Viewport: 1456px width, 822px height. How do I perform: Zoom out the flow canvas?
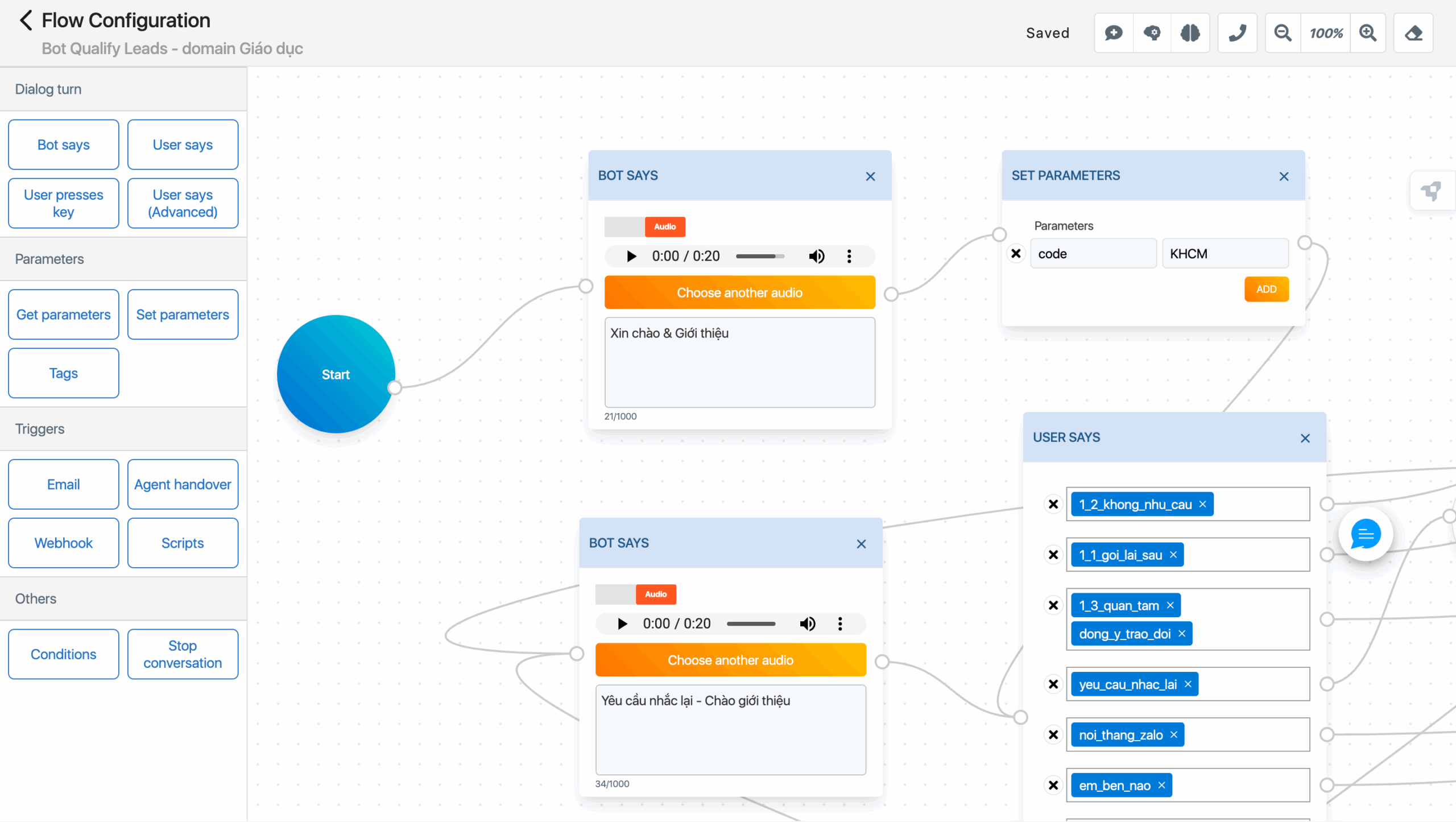1283,33
